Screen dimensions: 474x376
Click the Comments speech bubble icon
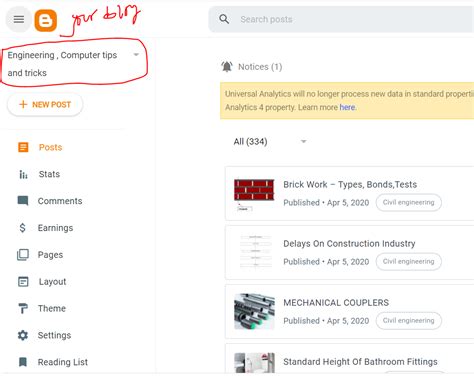point(23,201)
